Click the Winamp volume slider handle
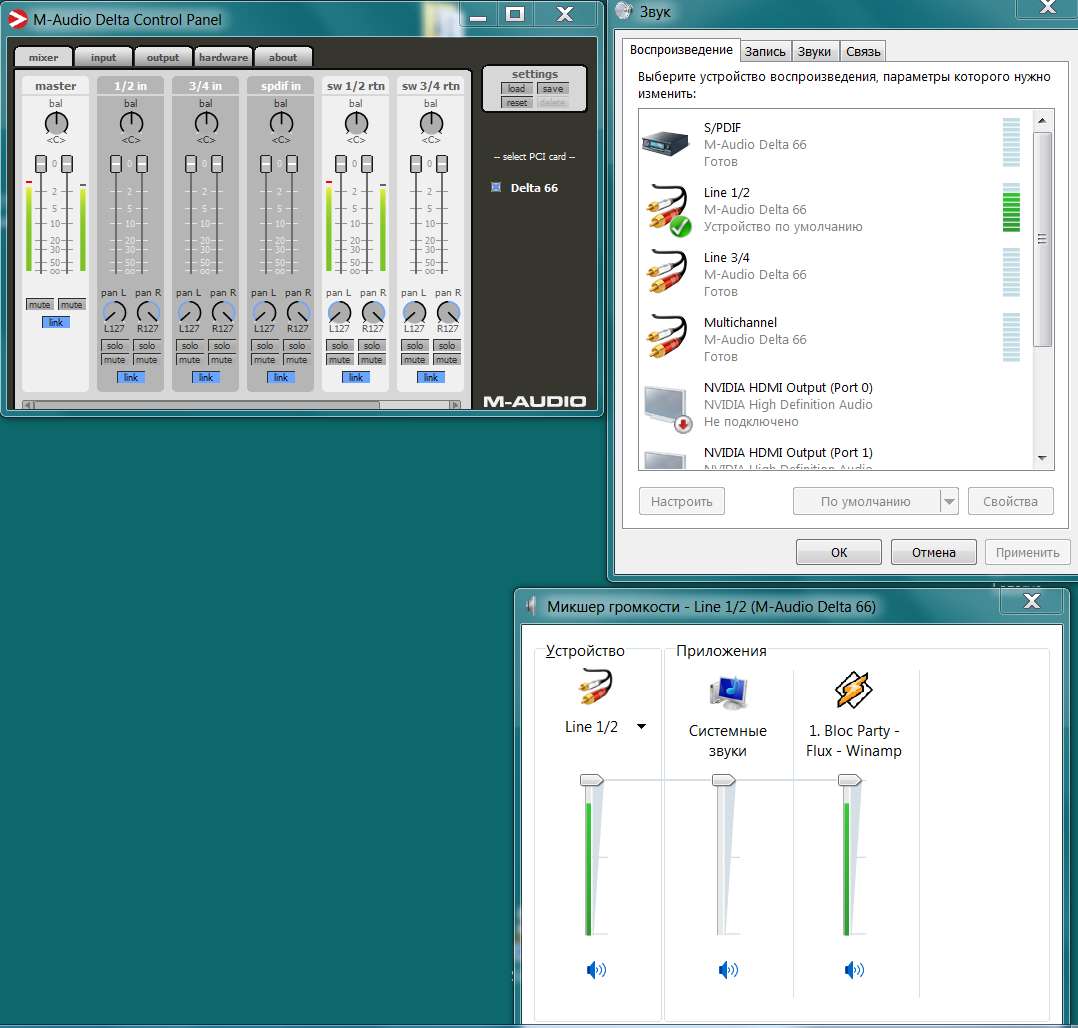The width and height of the screenshot is (1078, 1028). (x=849, y=780)
